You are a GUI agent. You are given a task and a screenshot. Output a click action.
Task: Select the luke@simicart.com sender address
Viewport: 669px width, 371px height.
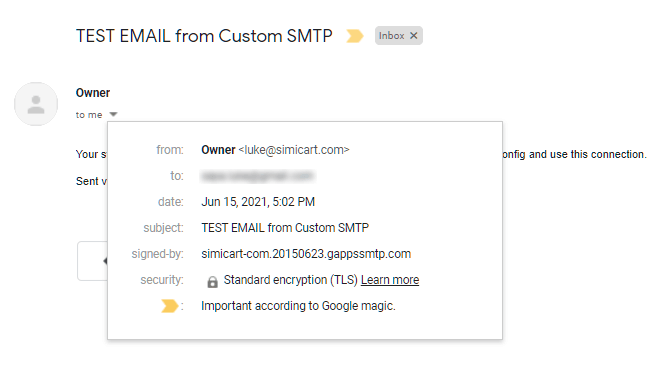click(x=294, y=150)
